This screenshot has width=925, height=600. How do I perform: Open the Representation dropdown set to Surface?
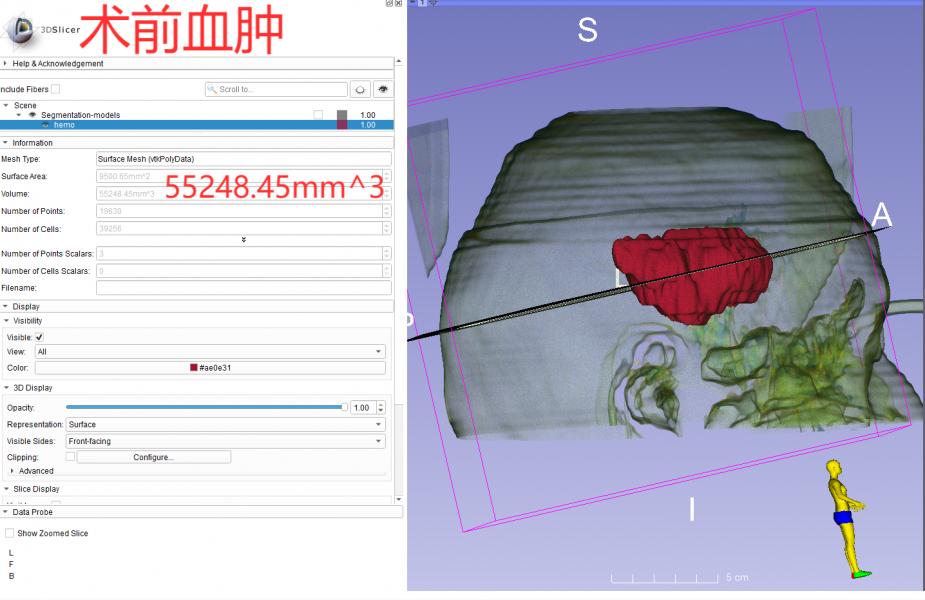[225, 424]
